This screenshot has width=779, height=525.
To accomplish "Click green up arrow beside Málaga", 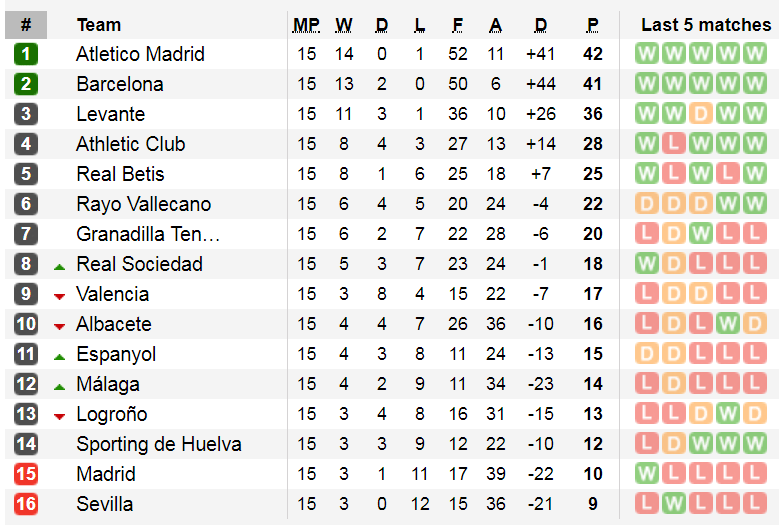I will 60,387.
